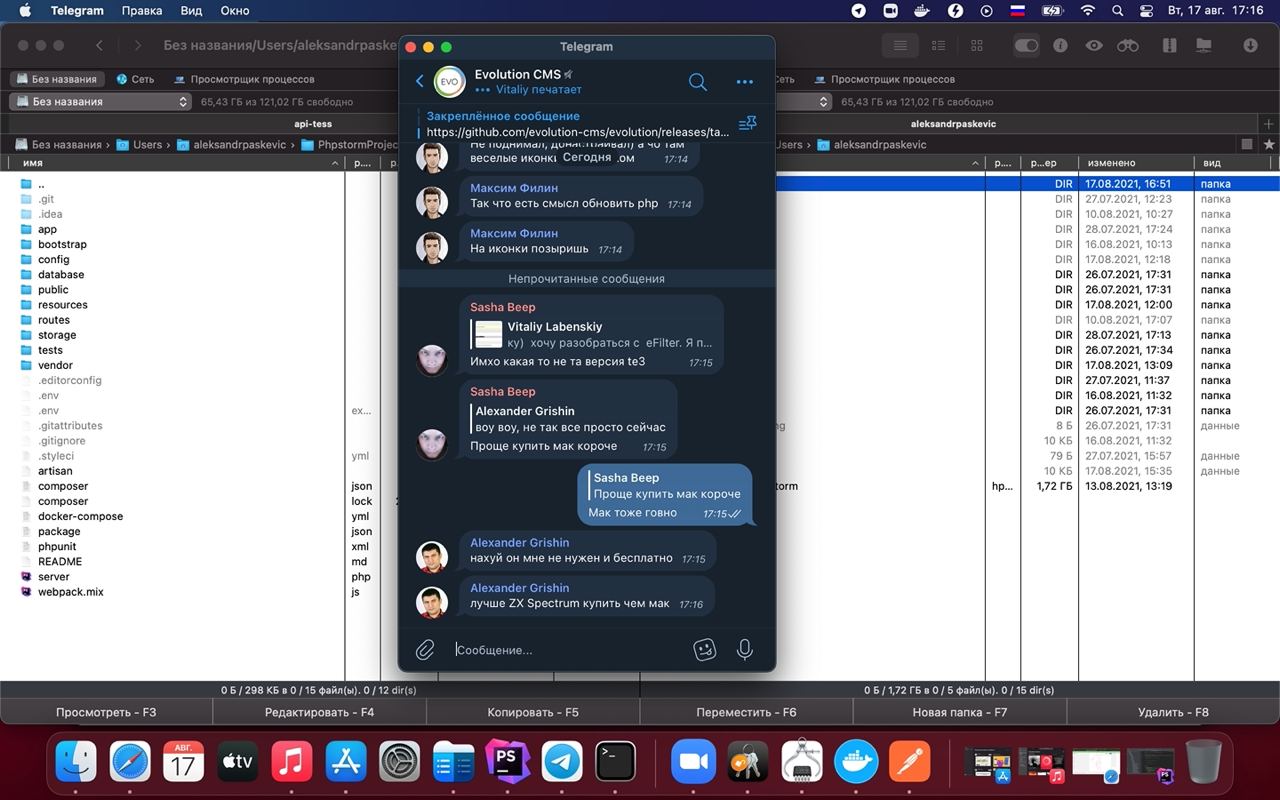Add current folder to favorites star

click(1269, 145)
